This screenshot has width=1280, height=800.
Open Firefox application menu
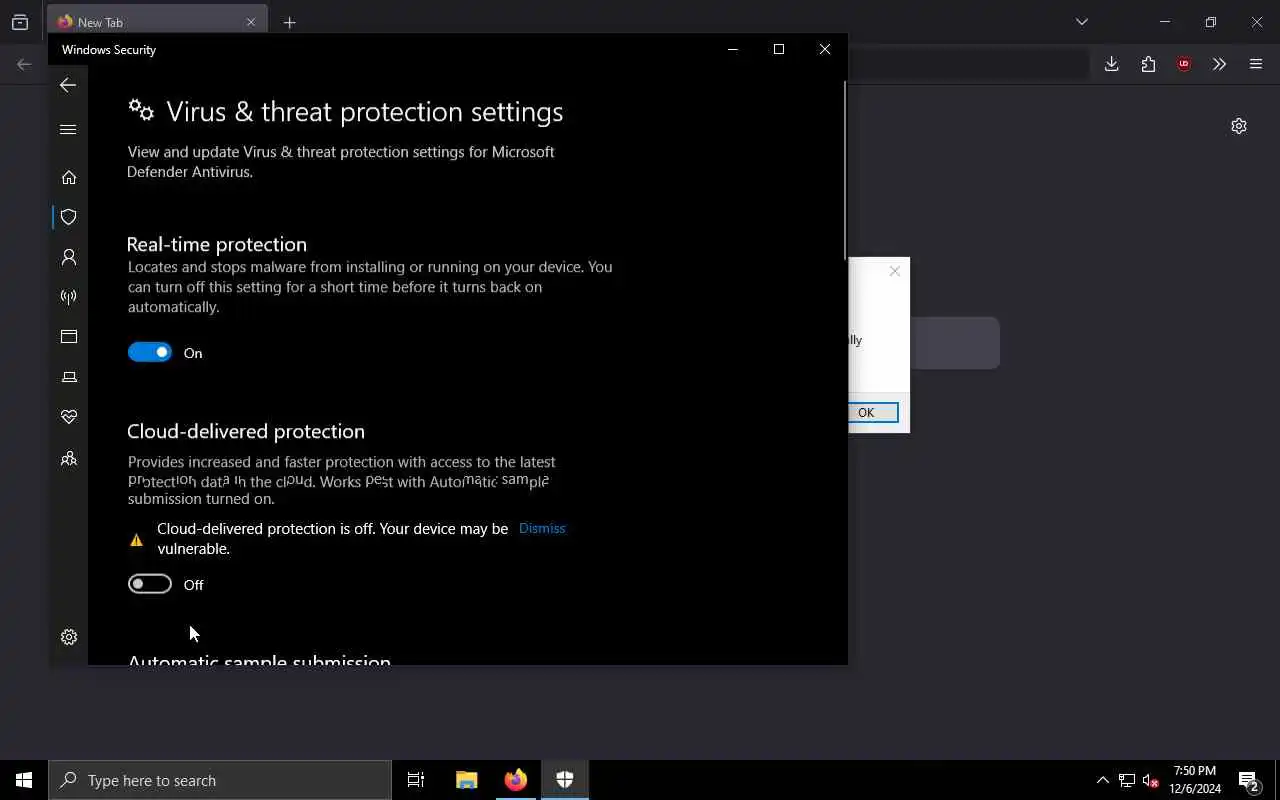tap(1256, 64)
